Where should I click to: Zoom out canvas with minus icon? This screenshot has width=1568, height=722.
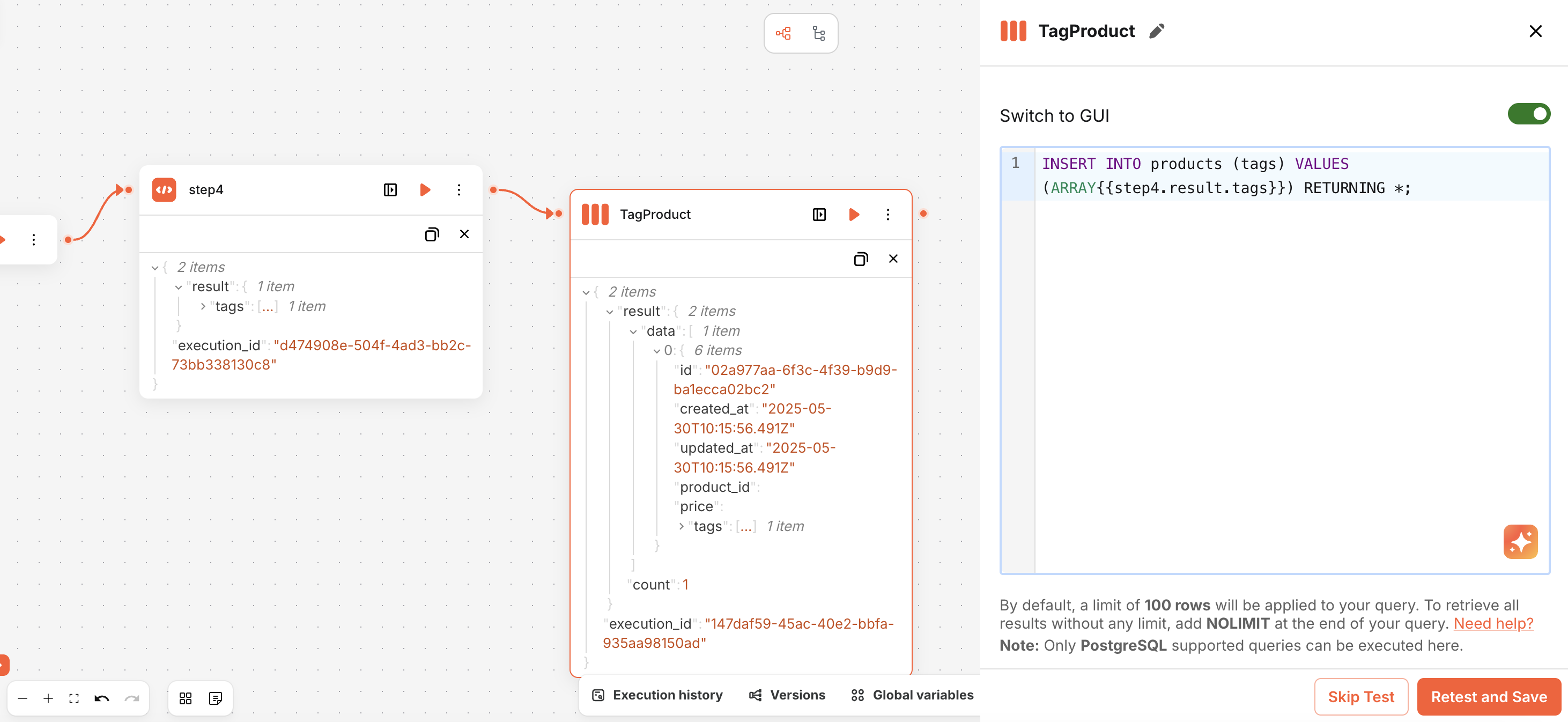23,698
